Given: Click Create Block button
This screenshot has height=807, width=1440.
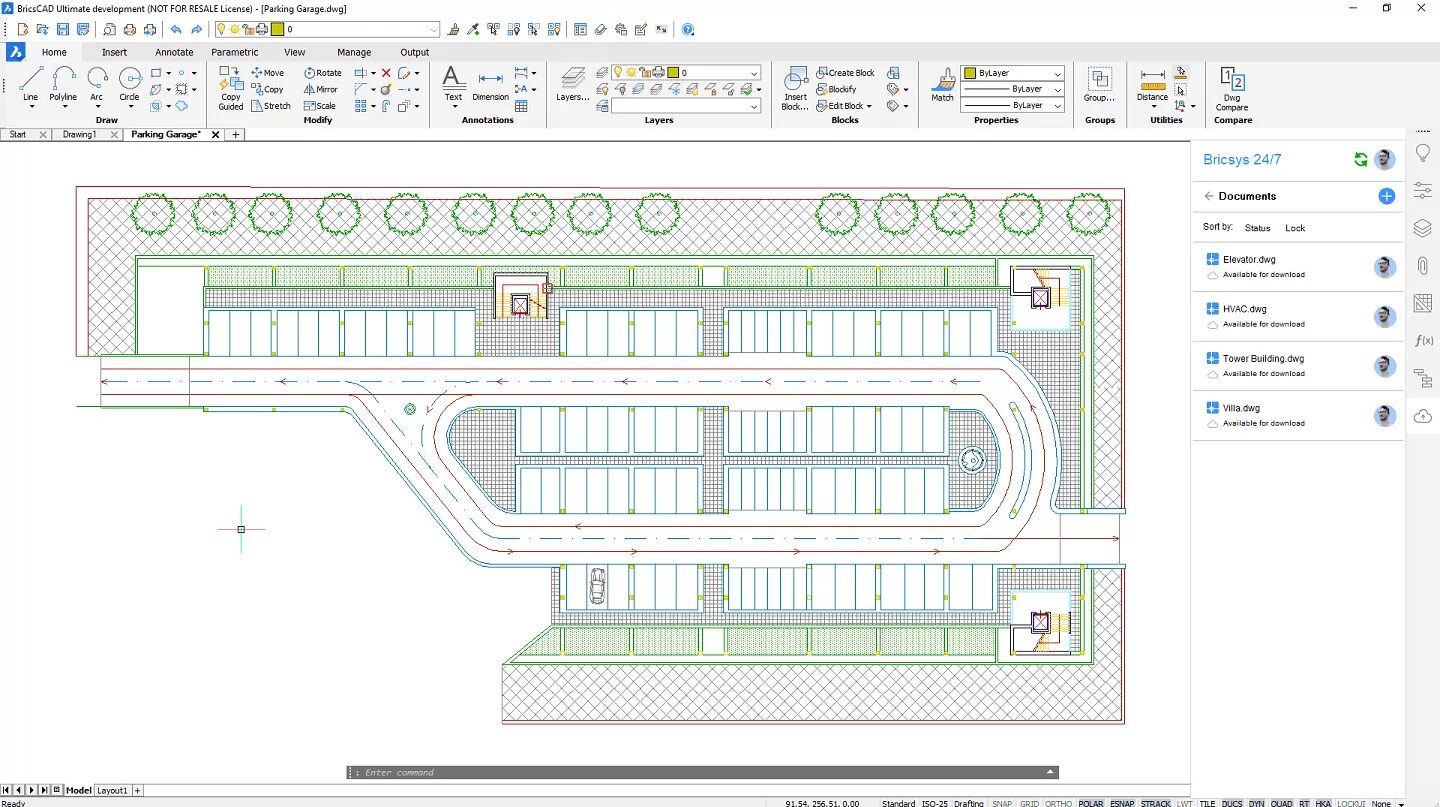Looking at the screenshot, I should coord(845,73).
